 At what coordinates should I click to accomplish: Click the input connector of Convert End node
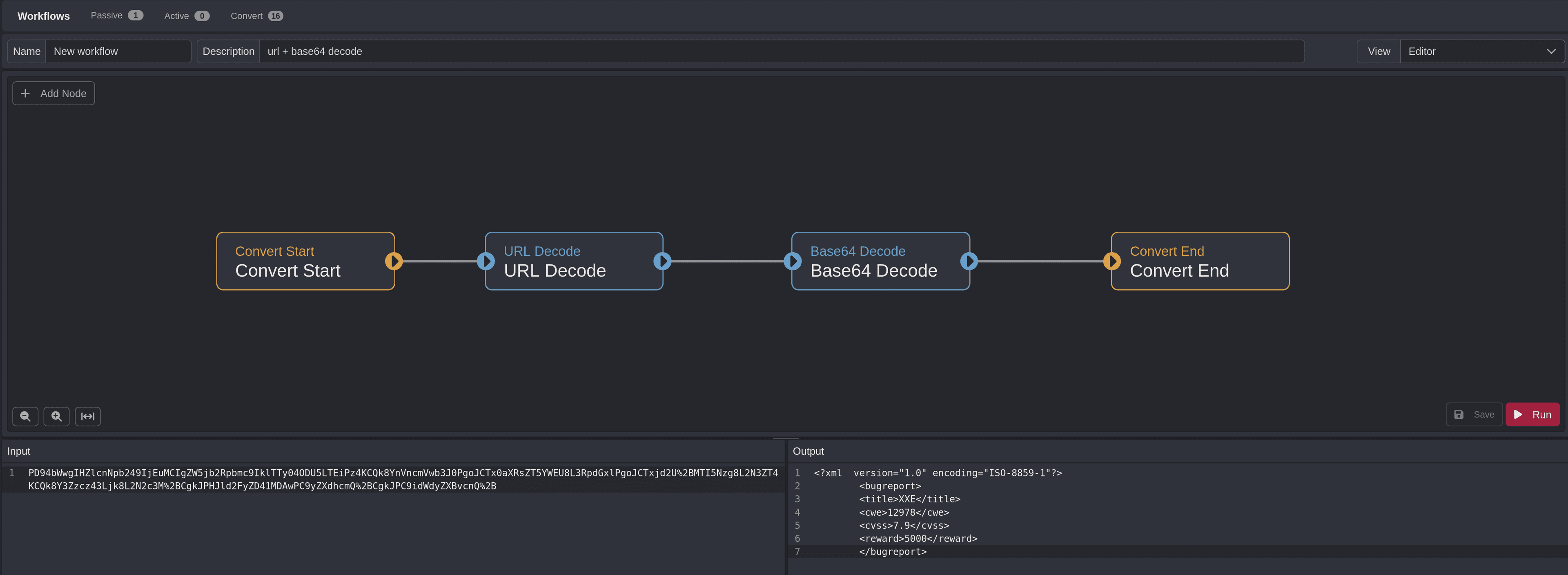[1111, 261]
